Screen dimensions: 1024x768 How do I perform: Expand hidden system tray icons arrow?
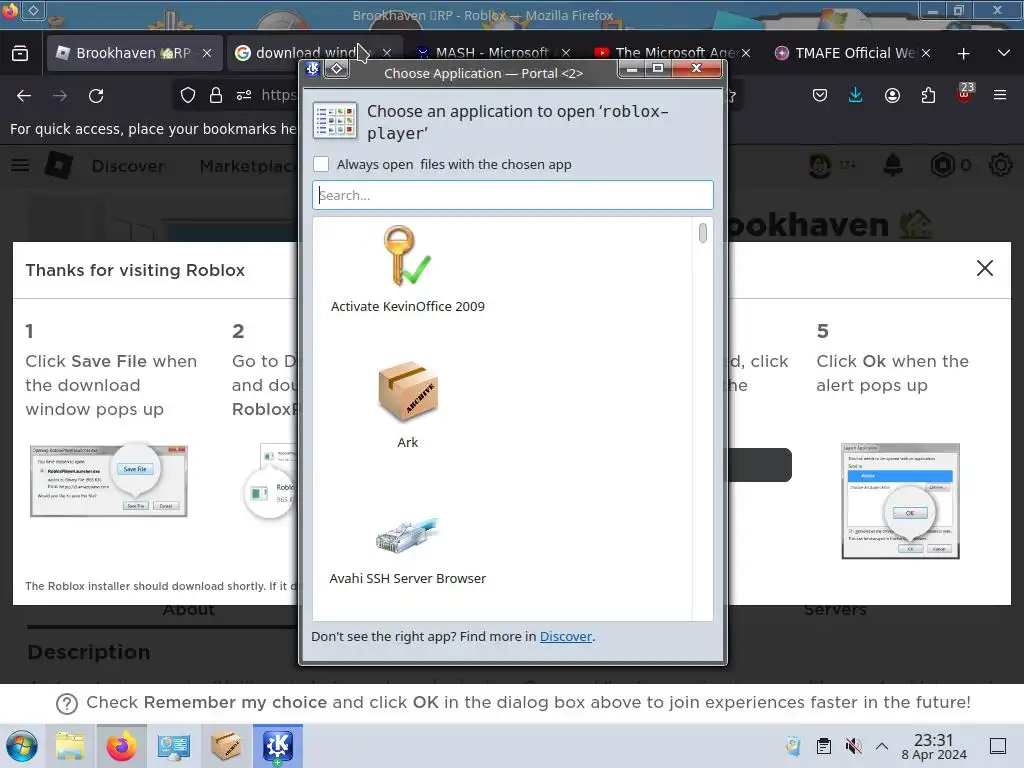click(882, 746)
